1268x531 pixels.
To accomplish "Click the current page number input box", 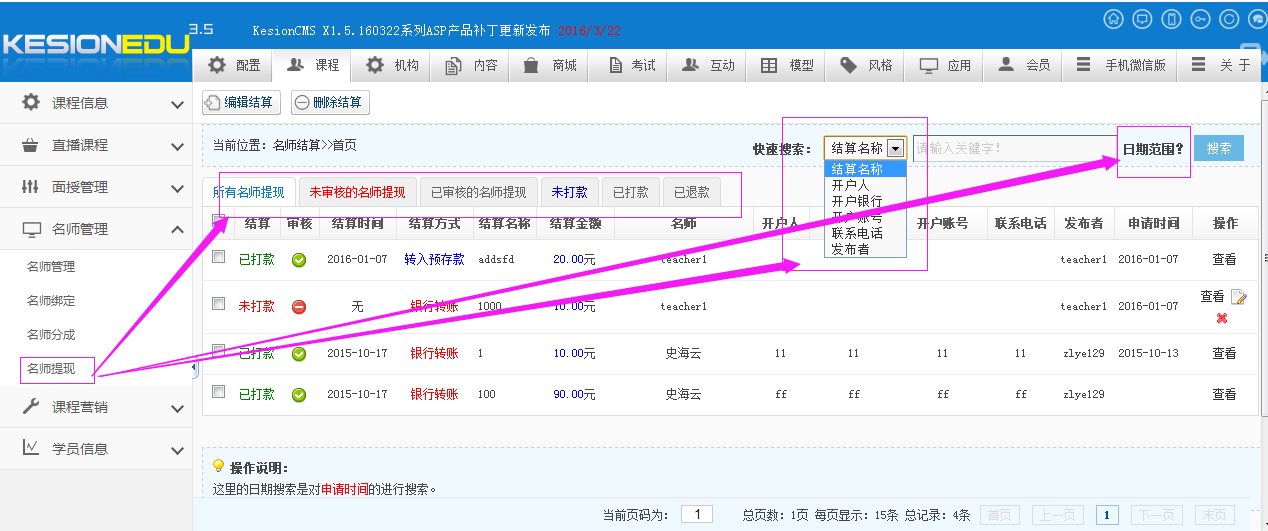I will tap(696, 514).
